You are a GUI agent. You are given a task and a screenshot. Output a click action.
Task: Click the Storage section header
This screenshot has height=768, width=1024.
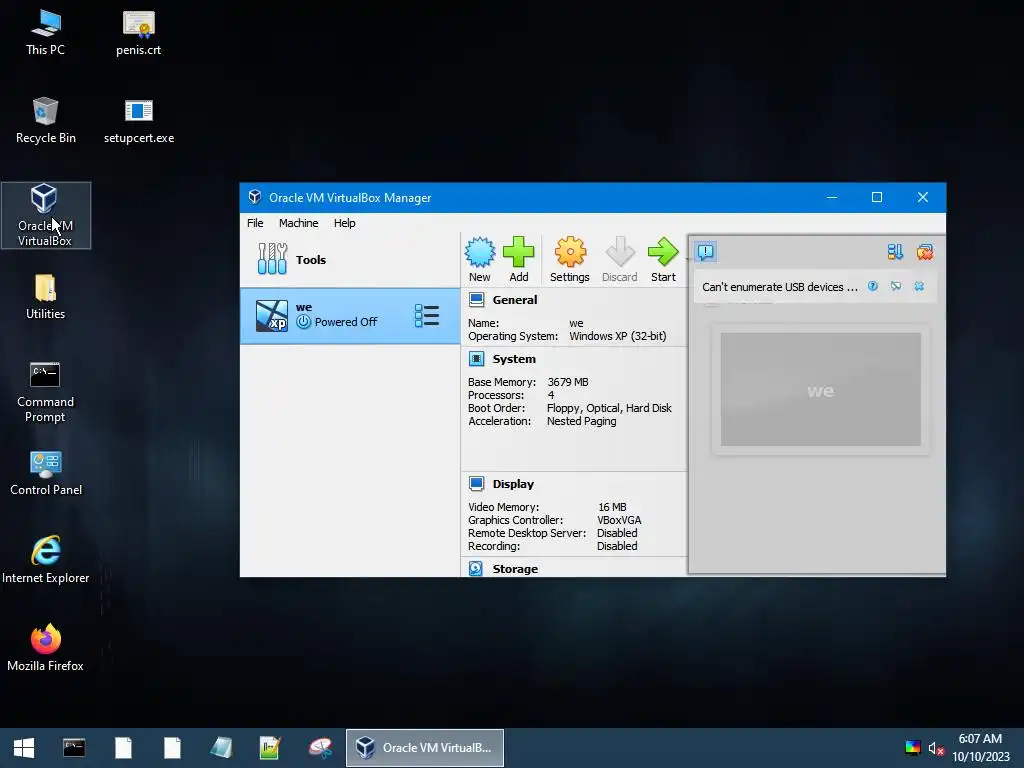pos(515,569)
